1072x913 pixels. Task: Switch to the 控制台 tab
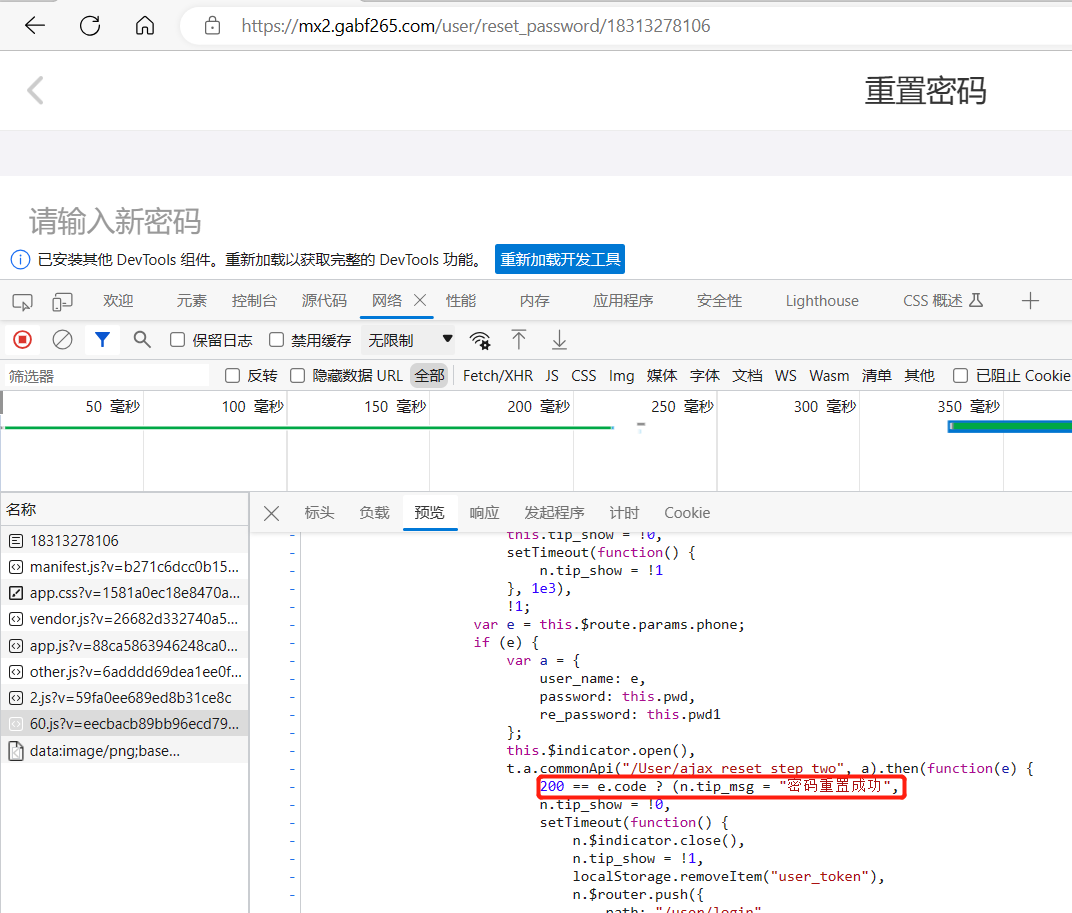pyautogui.click(x=254, y=301)
